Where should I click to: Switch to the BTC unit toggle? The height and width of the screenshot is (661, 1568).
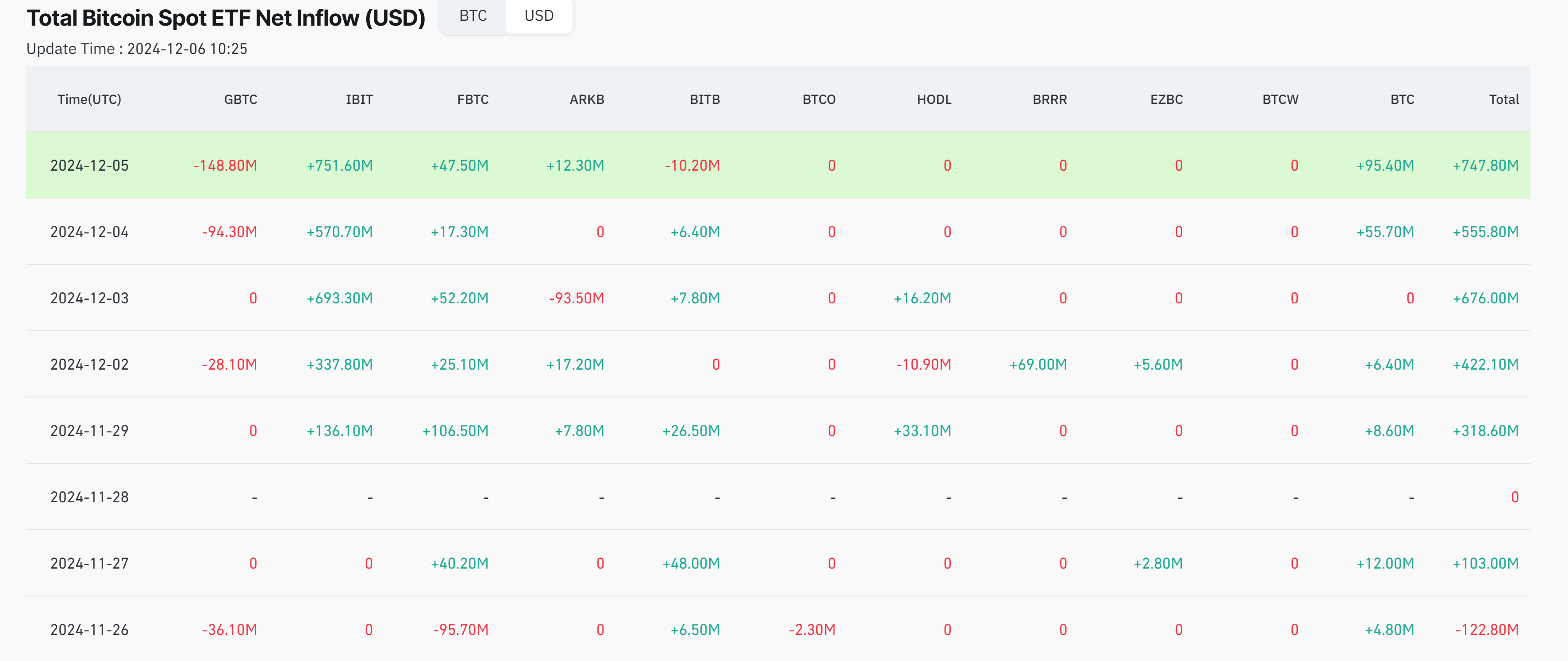click(473, 16)
